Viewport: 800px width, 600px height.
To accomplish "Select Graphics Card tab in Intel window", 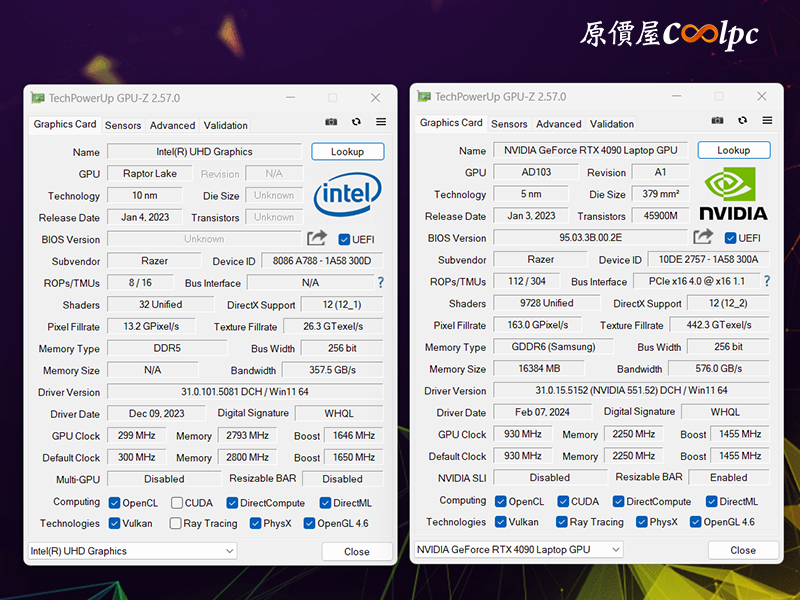I will coord(65,124).
